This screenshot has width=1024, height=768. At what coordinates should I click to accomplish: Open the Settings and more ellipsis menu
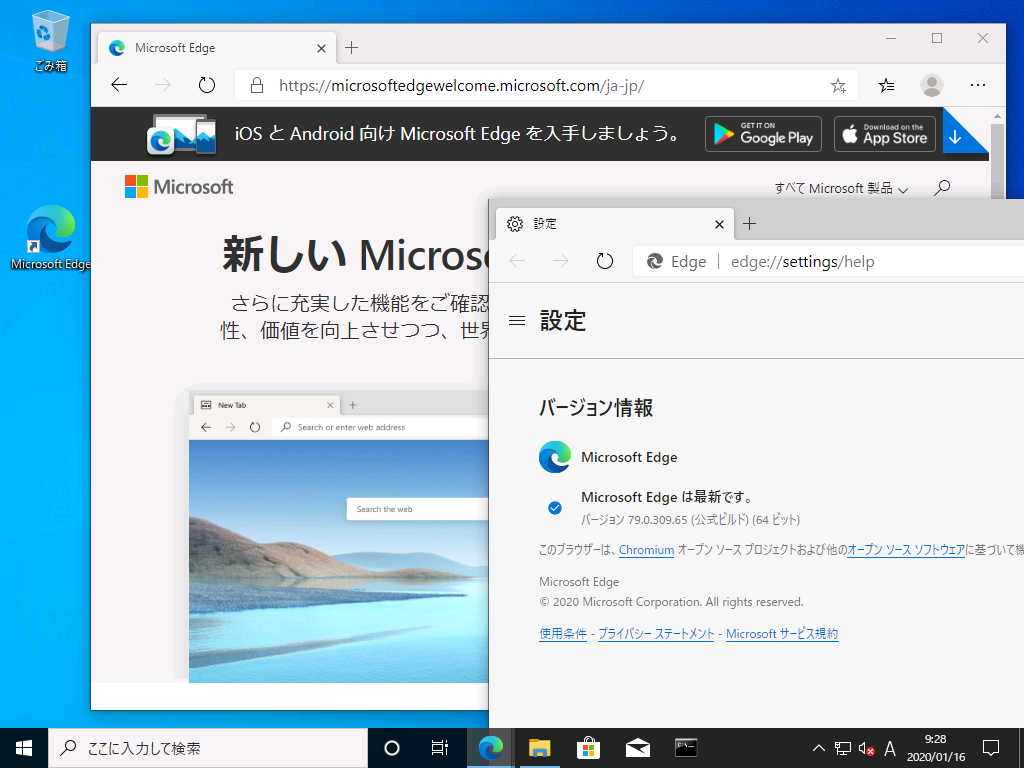[978, 85]
